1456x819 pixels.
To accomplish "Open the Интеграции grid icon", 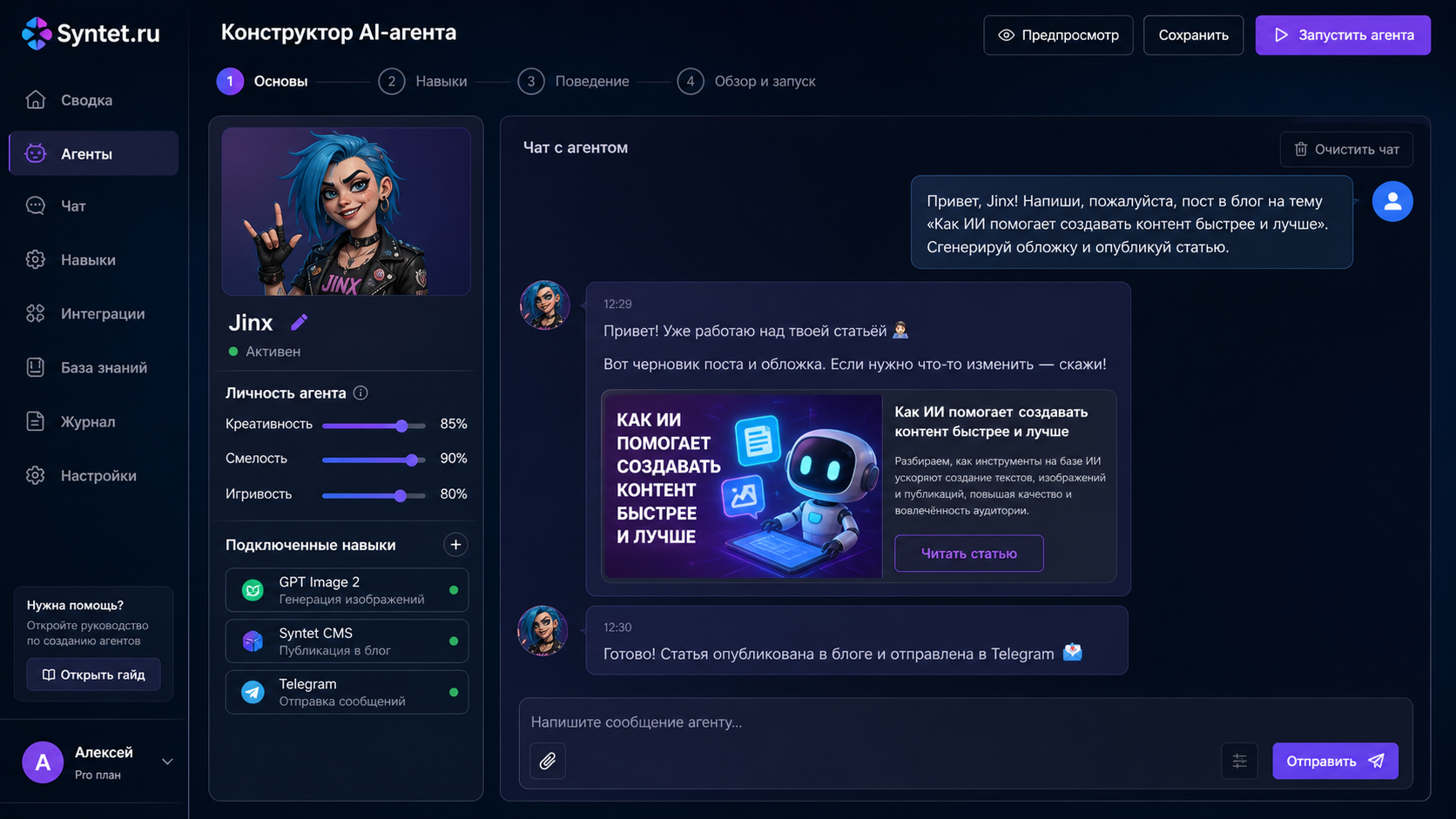I will (x=36, y=314).
